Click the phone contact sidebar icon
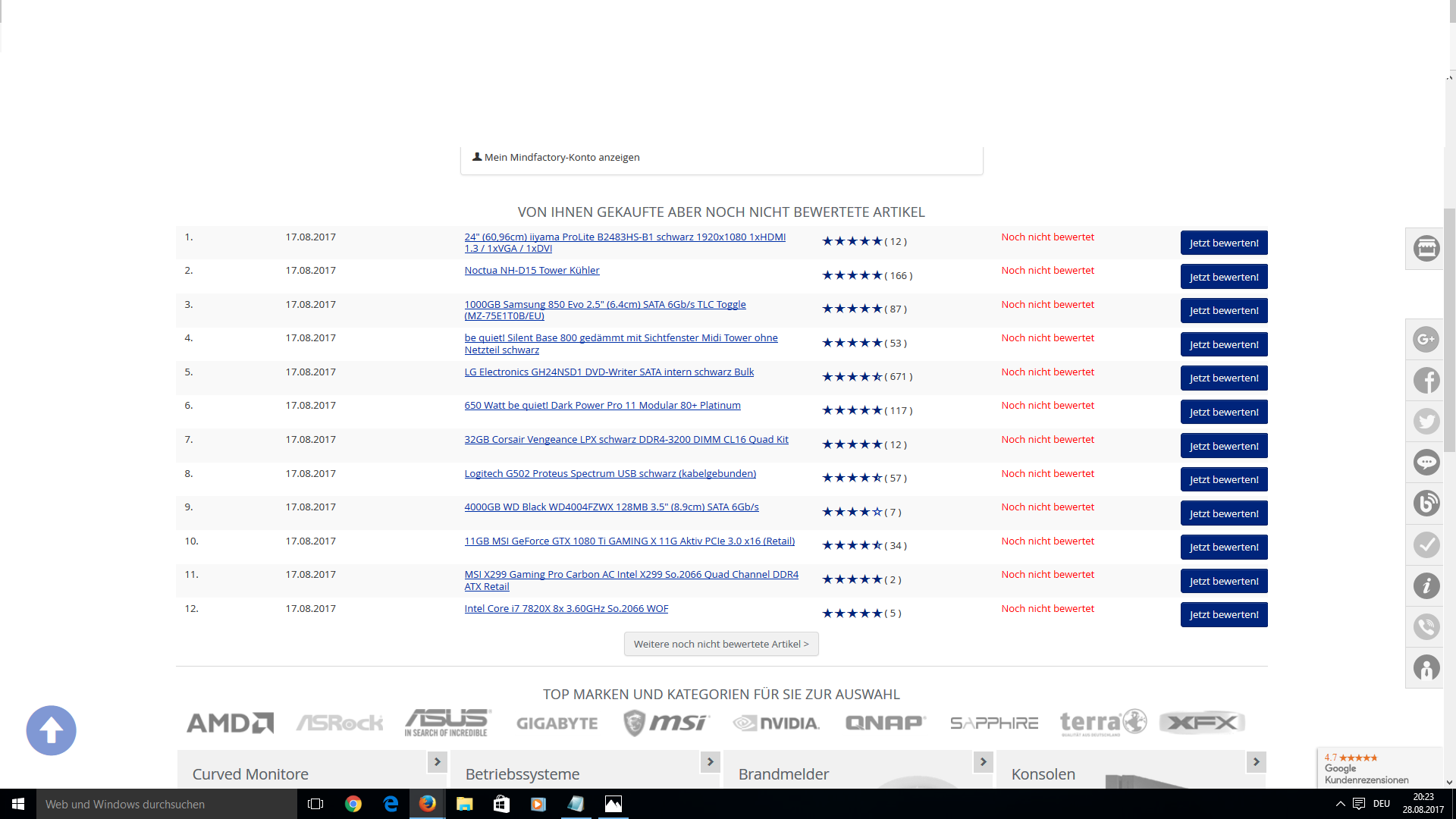1456x819 pixels. [x=1426, y=626]
